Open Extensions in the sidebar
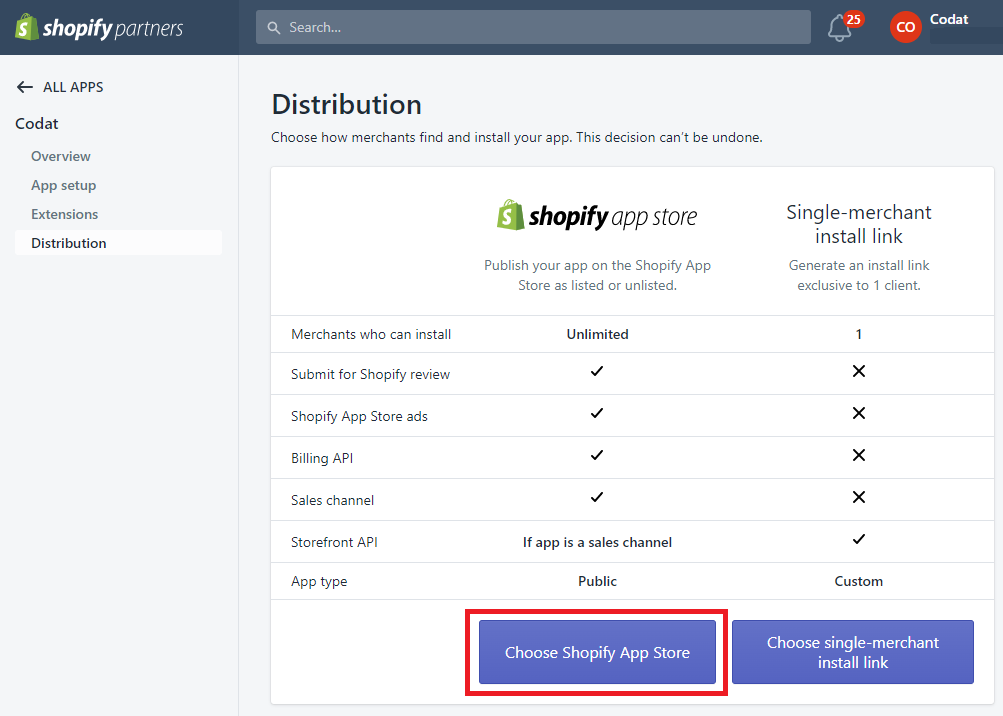 65,214
